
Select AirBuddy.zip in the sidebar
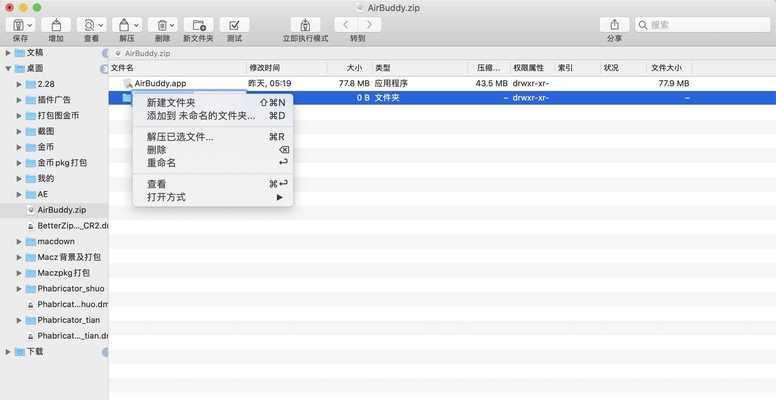(61, 210)
